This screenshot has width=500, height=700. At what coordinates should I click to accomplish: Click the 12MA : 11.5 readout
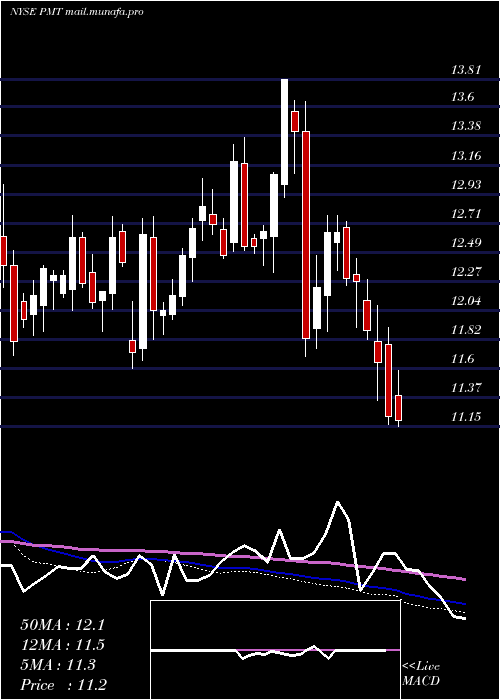pyautogui.click(x=62, y=645)
